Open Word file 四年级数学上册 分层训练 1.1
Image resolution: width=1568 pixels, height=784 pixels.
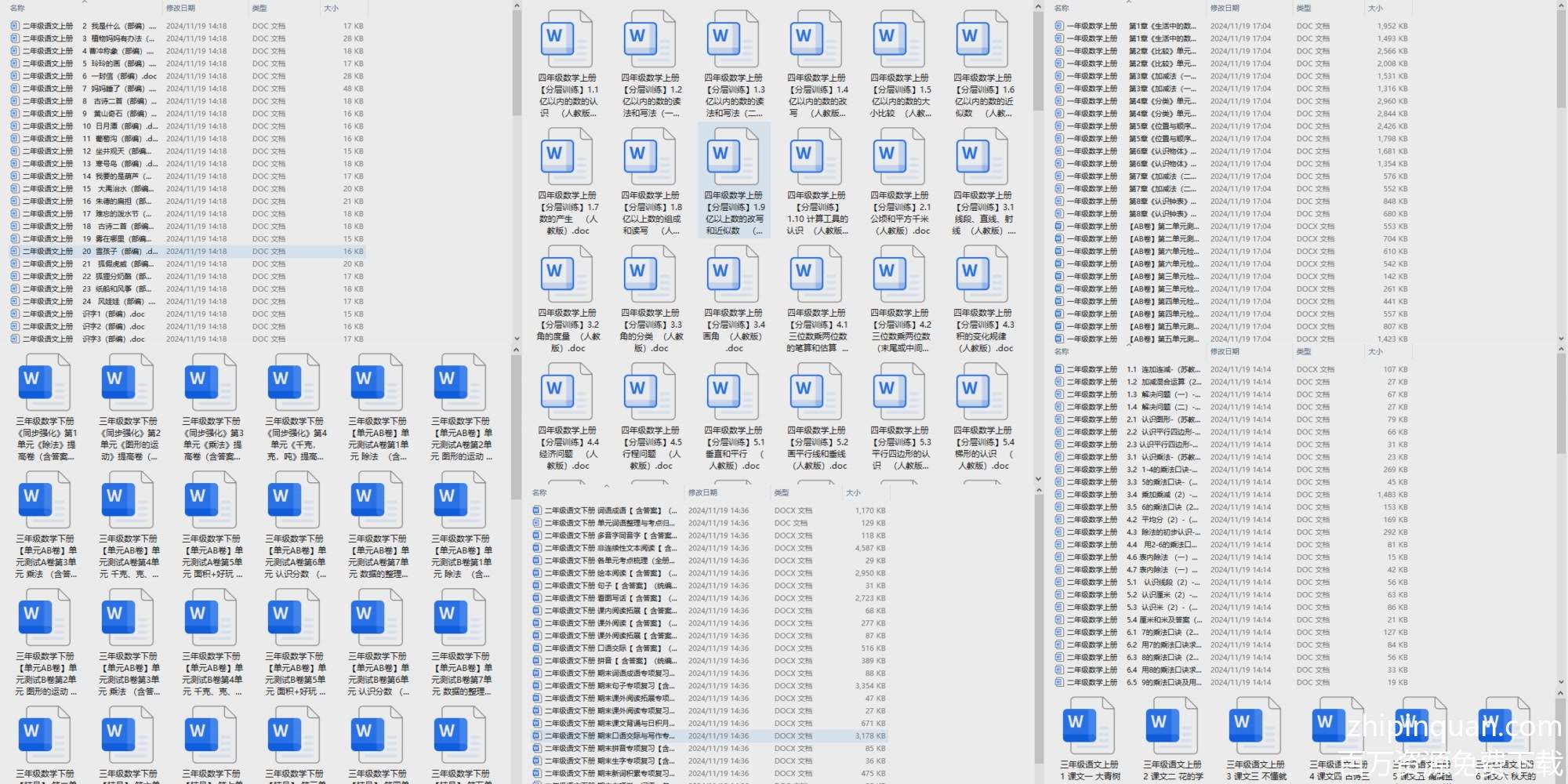(566, 39)
